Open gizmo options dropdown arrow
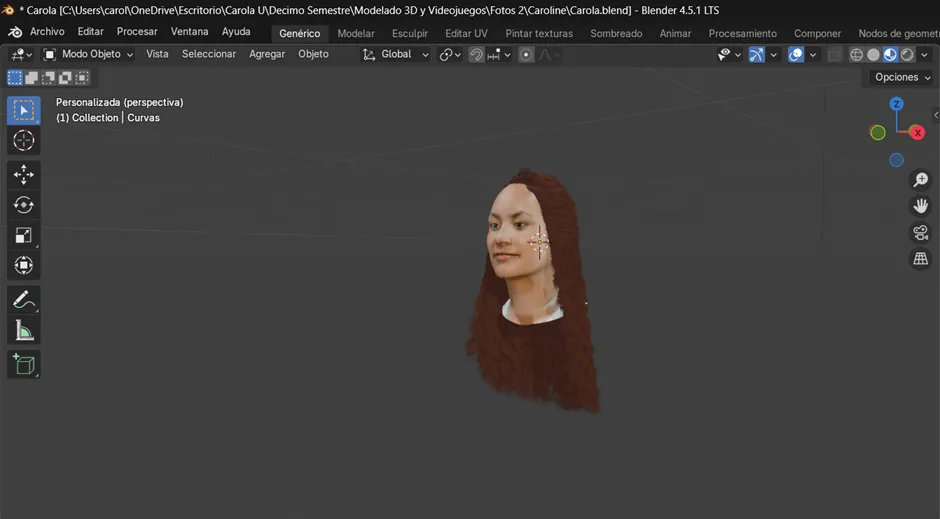 [773, 55]
